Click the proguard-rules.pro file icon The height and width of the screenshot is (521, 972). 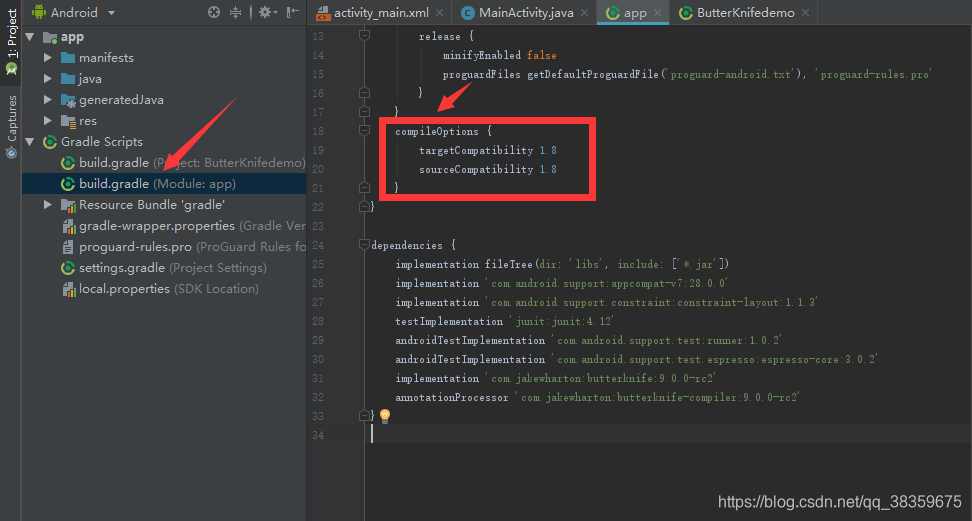pos(68,247)
